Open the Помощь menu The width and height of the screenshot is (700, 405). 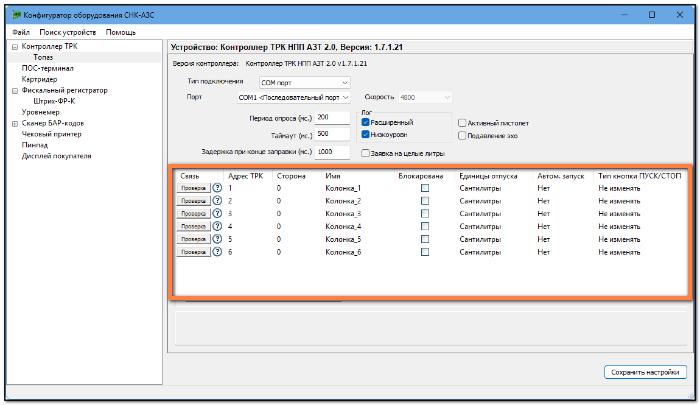pyautogui.click(x=121, y=32)
